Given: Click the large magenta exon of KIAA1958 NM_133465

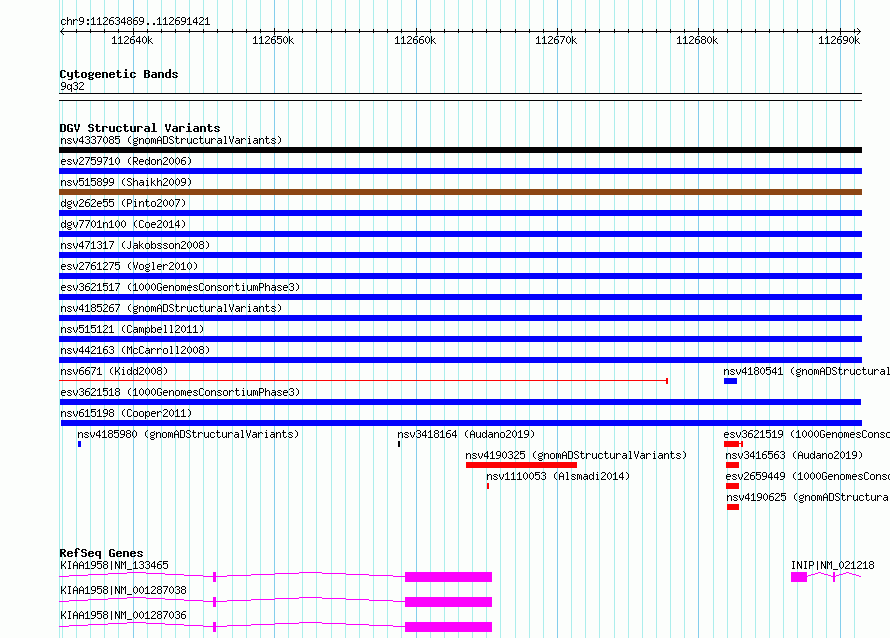Looking at the screenshot, I should [x=448, y=577].
